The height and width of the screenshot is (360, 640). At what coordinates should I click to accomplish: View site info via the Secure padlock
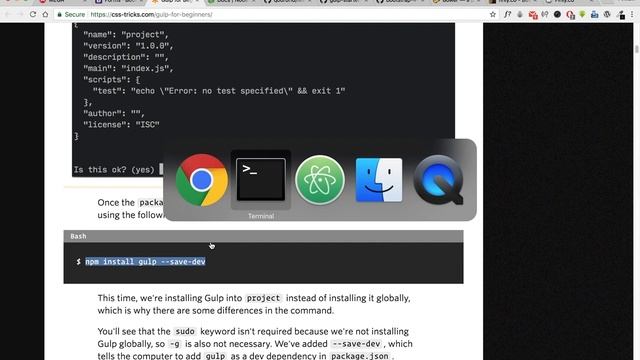click(71, 14)
